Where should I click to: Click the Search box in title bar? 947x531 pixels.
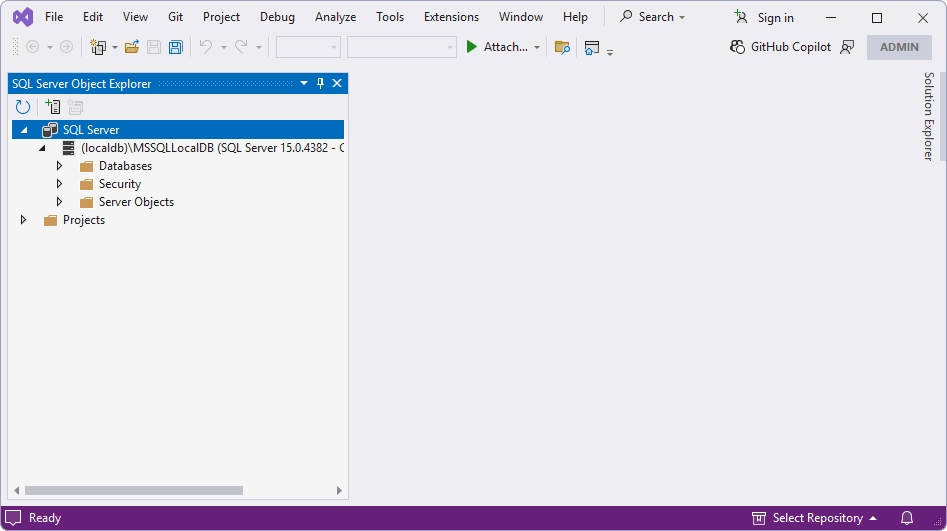(x=652, y=17)
